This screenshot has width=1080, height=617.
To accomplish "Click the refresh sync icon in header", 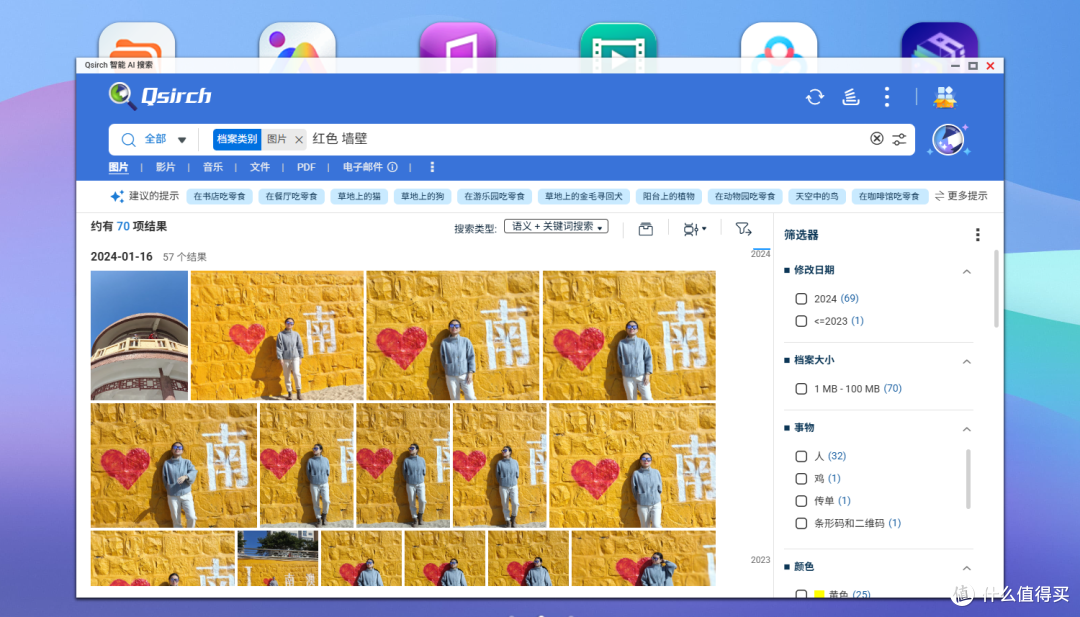I will (815, 97).
